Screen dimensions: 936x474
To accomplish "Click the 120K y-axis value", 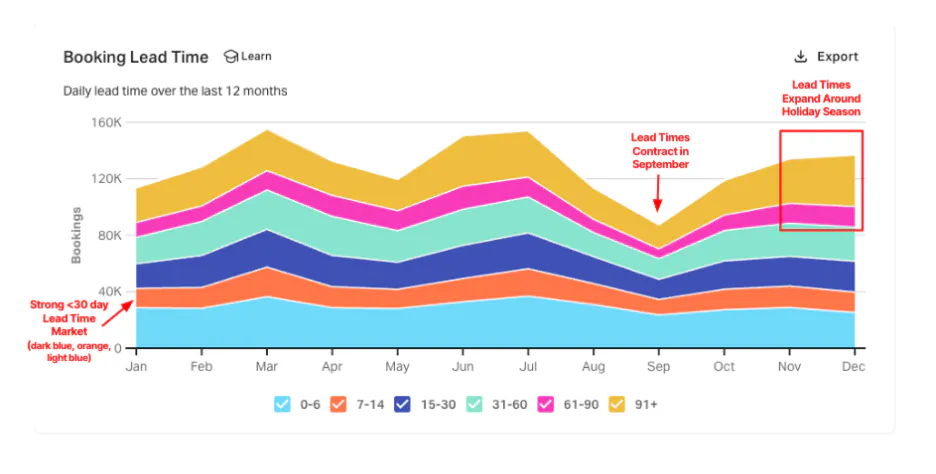I will 106,178.
